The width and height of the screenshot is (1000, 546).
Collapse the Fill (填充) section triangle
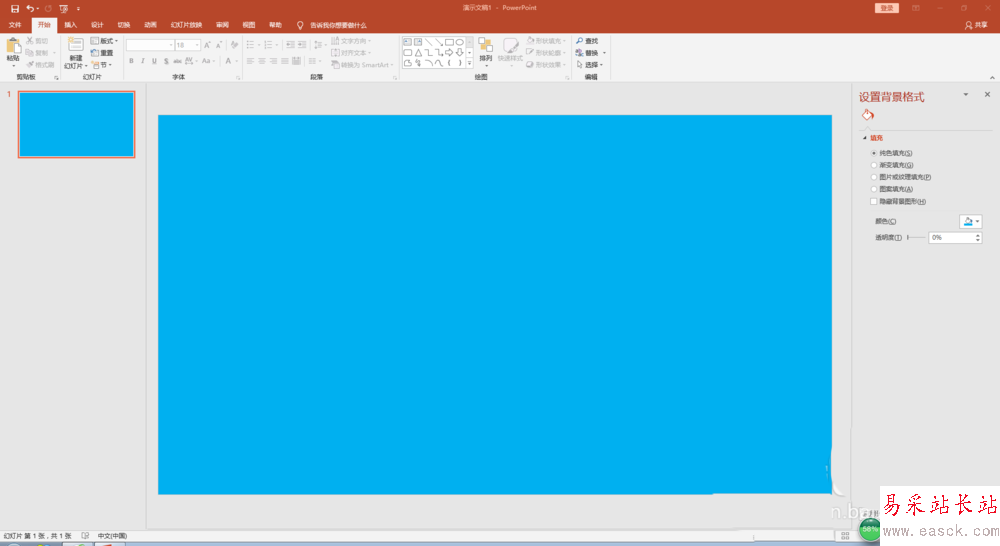pos(865,138)
